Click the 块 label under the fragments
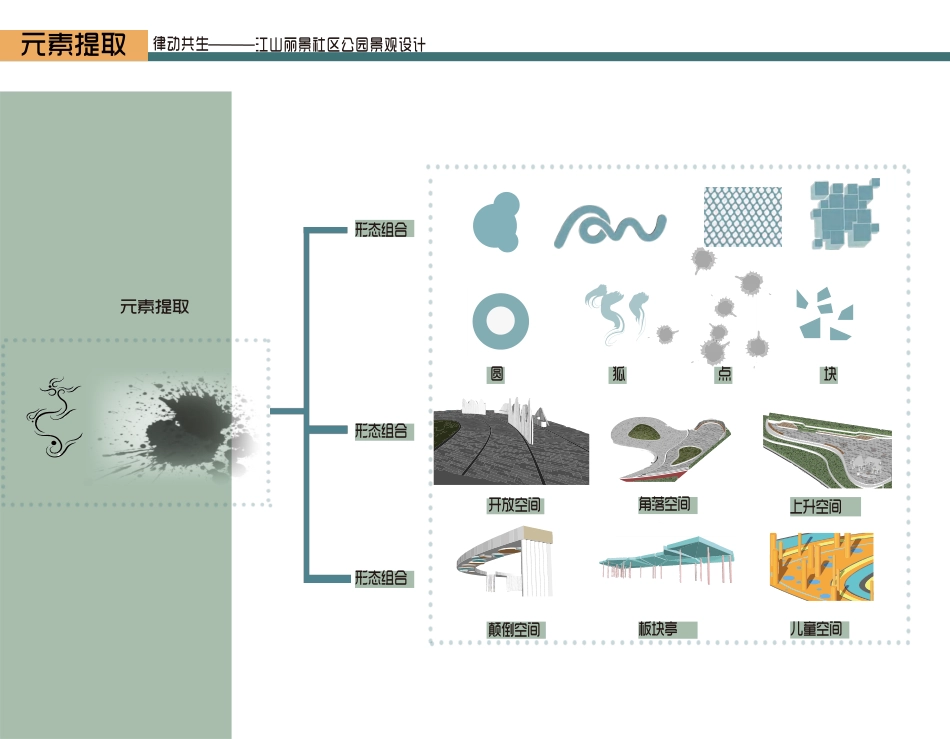Image resolution: width=950 pixels, height=739 pixels. tap(828, 375)
